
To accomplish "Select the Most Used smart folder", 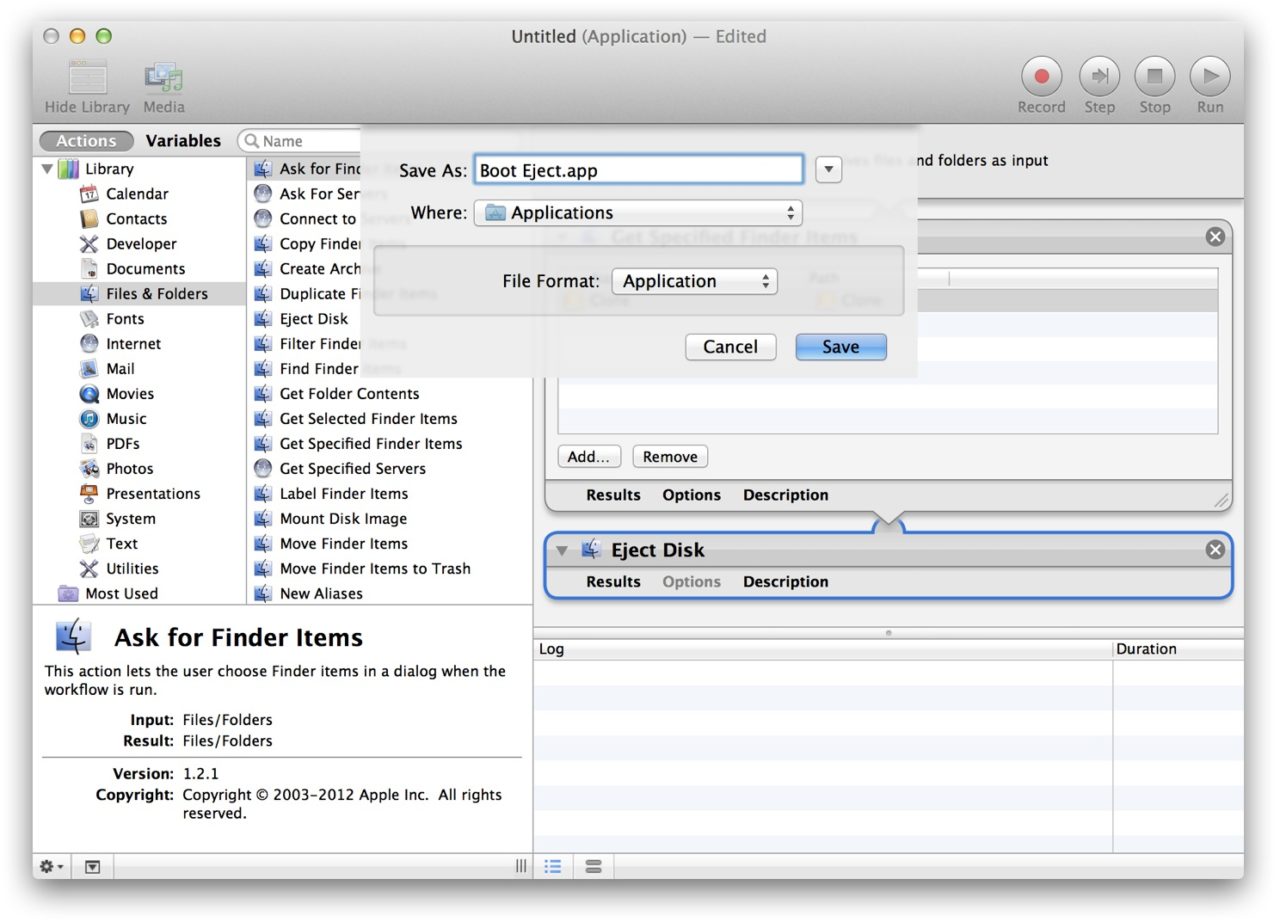I will 121,594.
